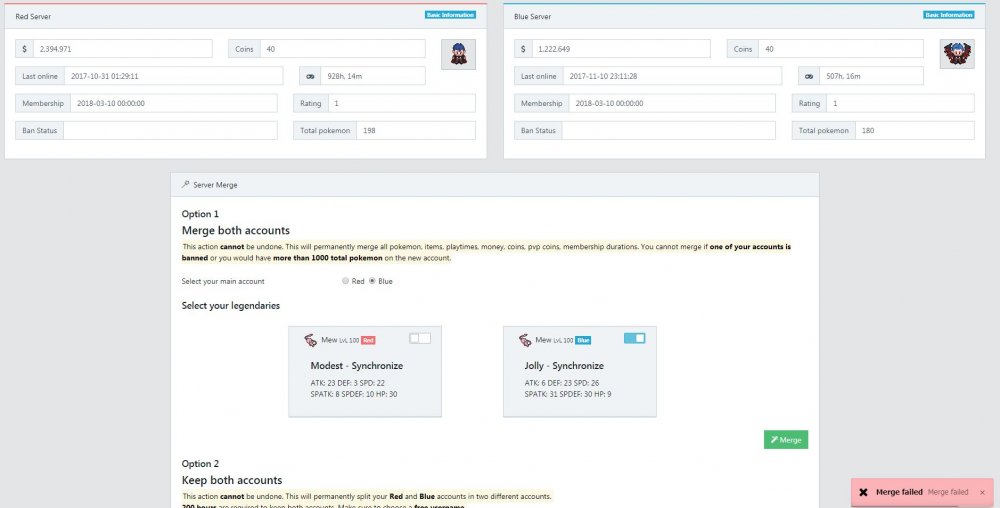The width and height of the screenshot is (1000, 508).
Task: Disable the Jolly Mew legendary toggle
Action: pos(635,339)
